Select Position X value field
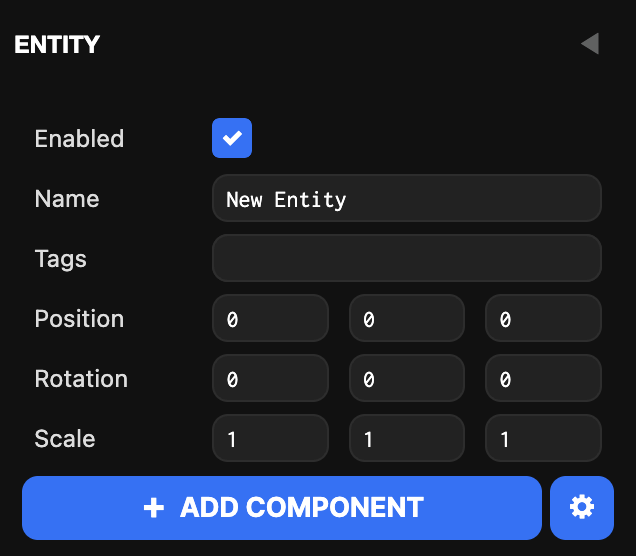 (x=271, y=318)
